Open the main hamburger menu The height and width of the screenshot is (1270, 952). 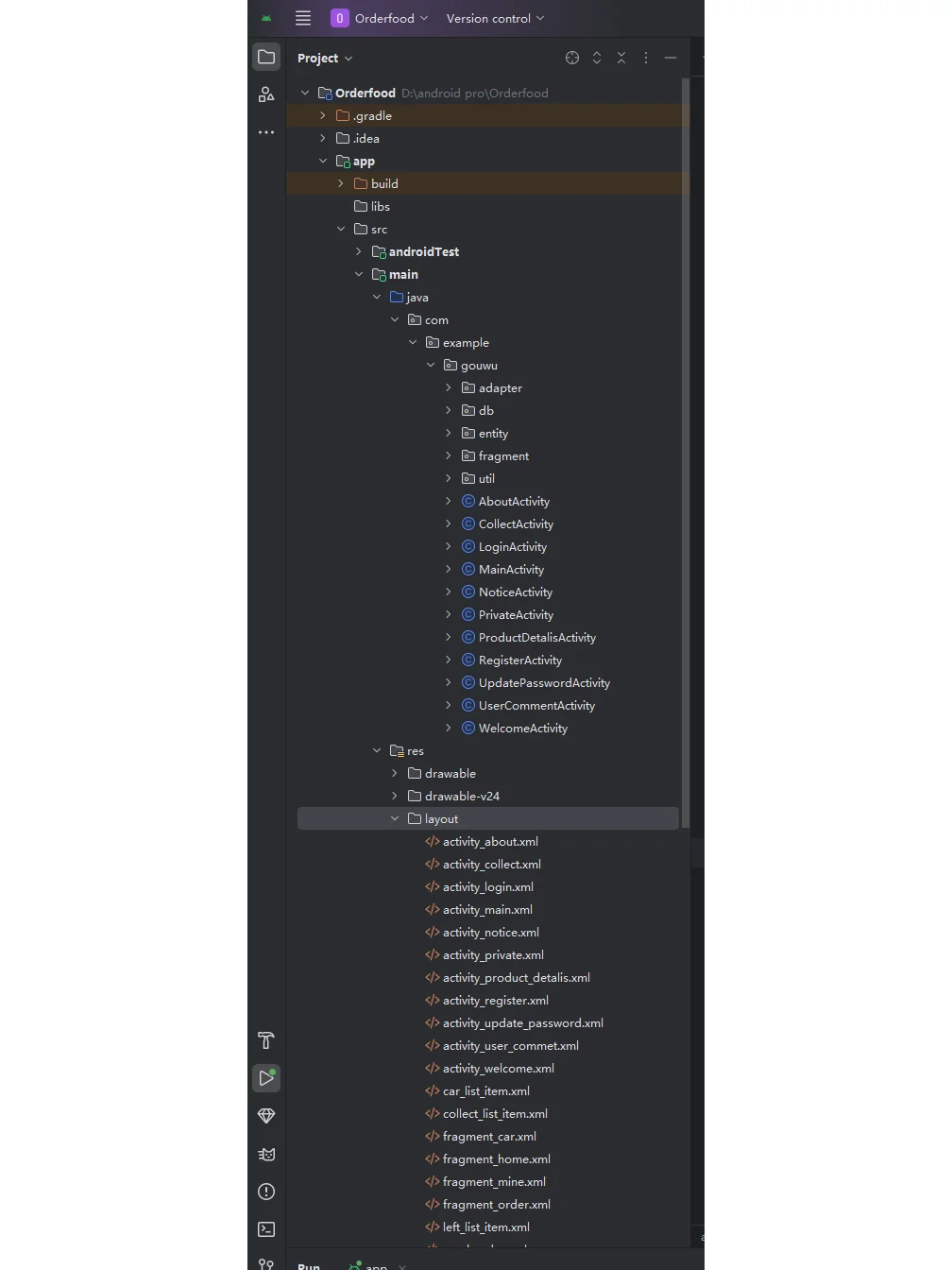click(x=302, y=18)
